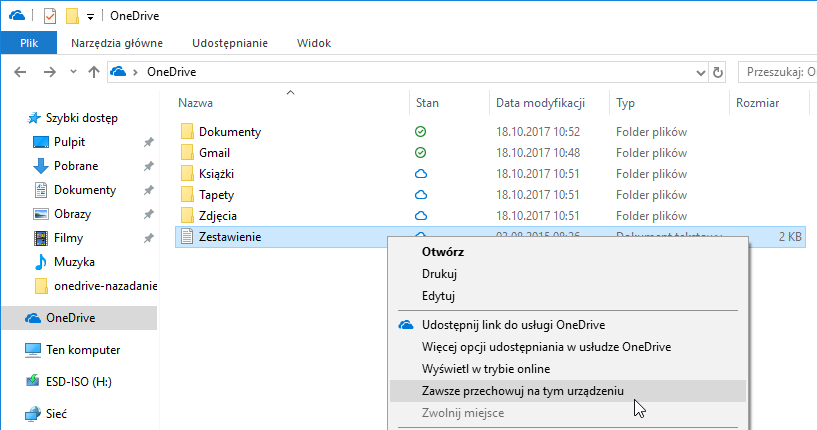817x430 pixels.
Task: Choose Zawsze przechowuj na tym urządzeniu
Action: point(568,391)
